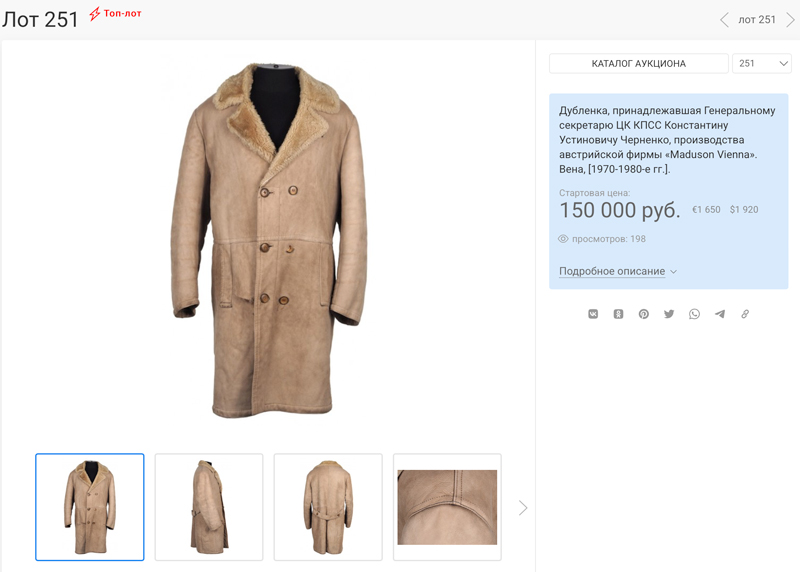Click the $1 920 price text
Viewport: 800px width, 572px height.
[x=744, y=210]
